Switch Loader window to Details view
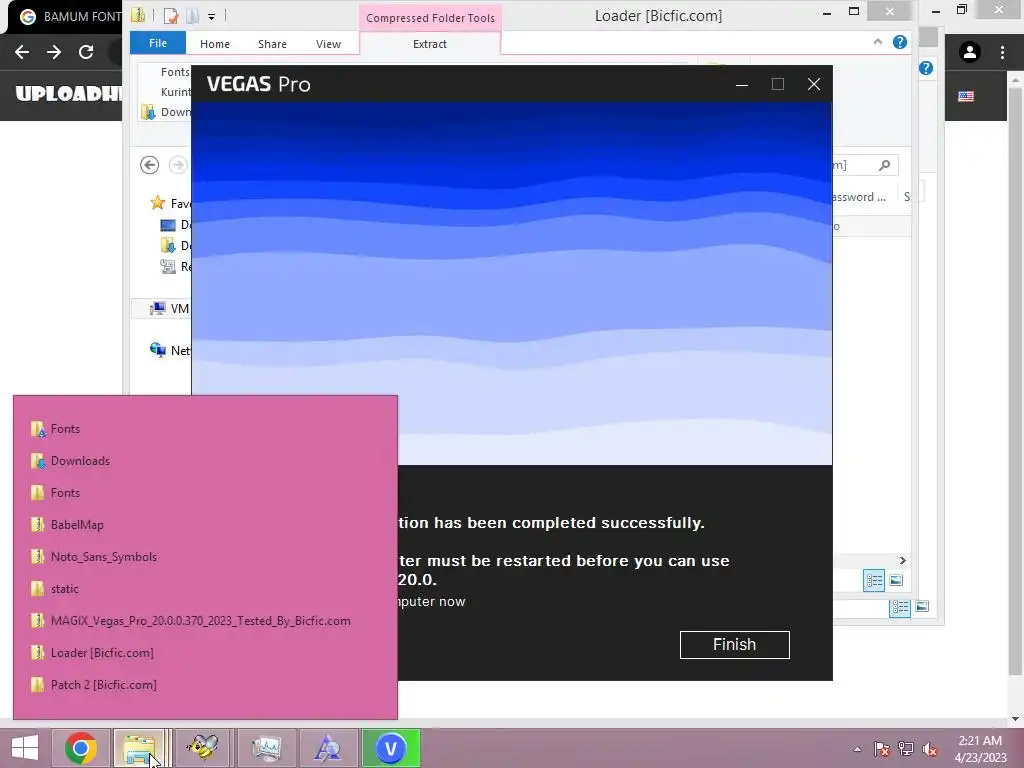 874,580
